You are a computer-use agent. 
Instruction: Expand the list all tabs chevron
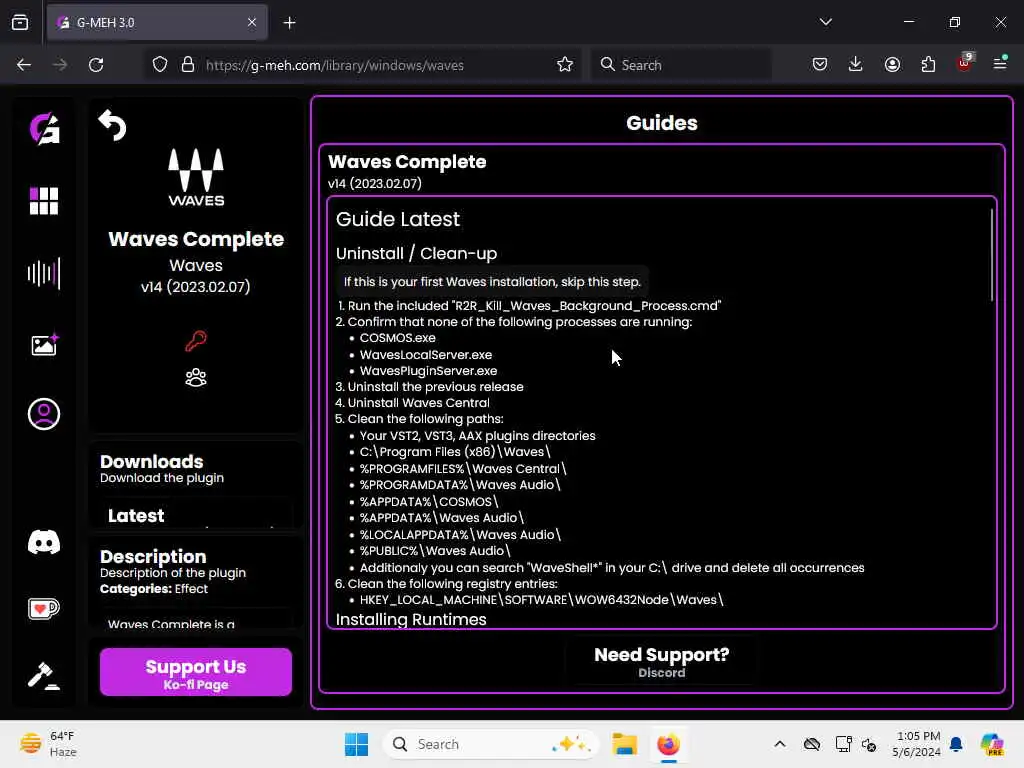click(825, 22)
